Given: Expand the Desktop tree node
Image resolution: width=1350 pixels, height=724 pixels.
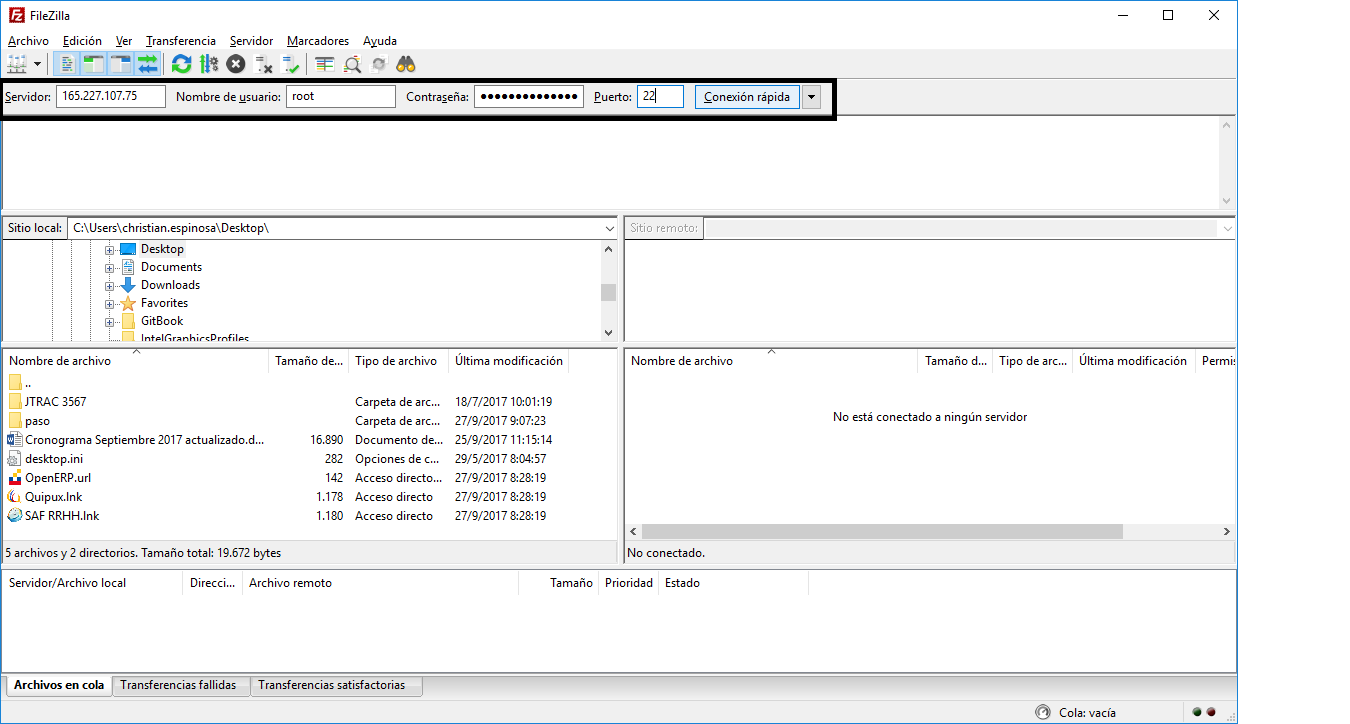Looking at the screenshot, I should click(110, 249).
